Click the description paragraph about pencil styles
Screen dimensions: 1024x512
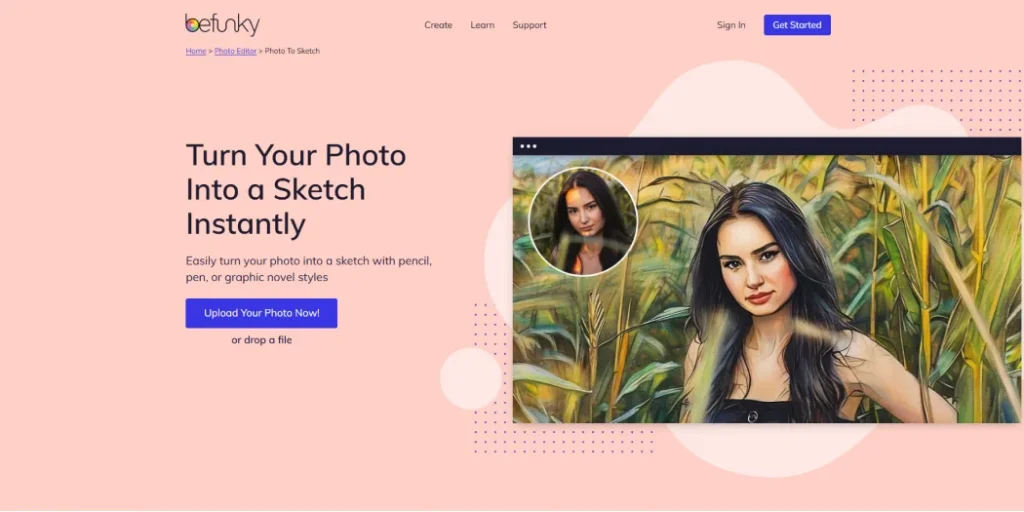309,269
